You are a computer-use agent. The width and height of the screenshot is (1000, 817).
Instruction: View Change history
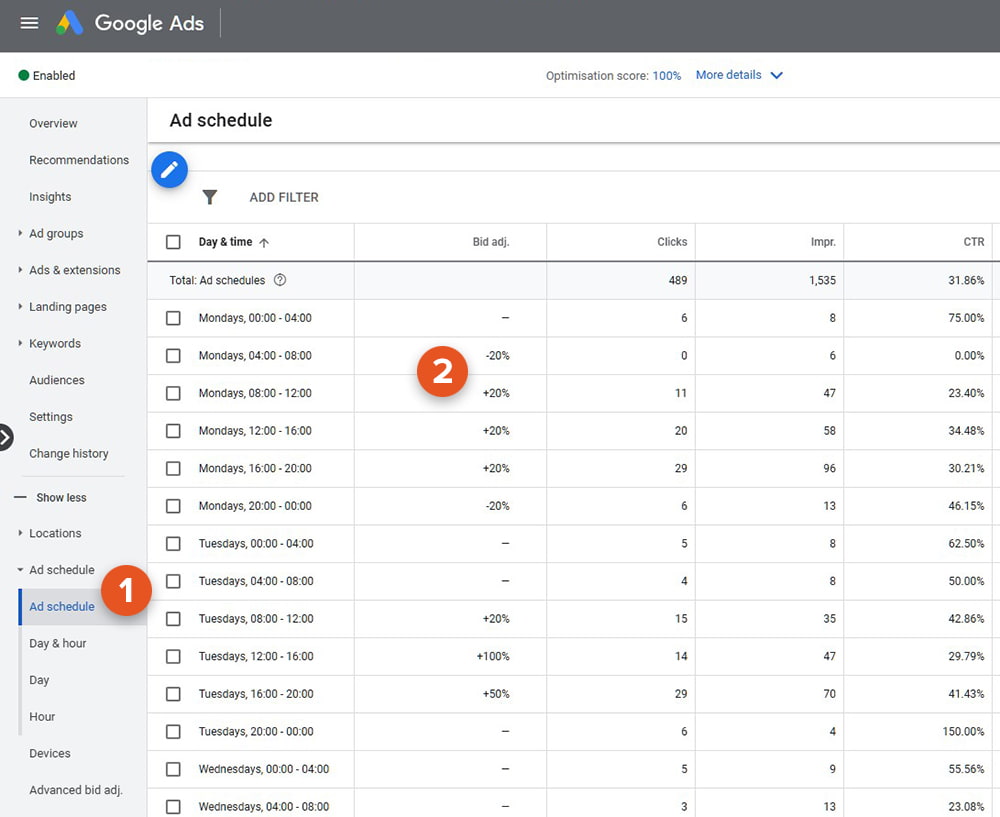click(x=68, y=453)
